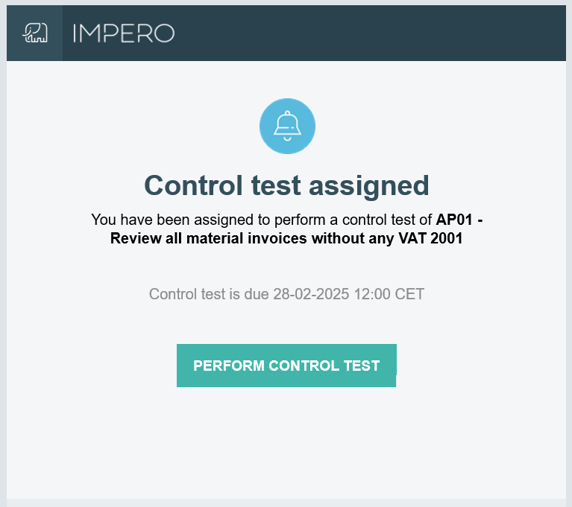The width and height of the screenshot is (572, 507).
Task: Click the word "assigned" in the heading
Action: point(369,186)
